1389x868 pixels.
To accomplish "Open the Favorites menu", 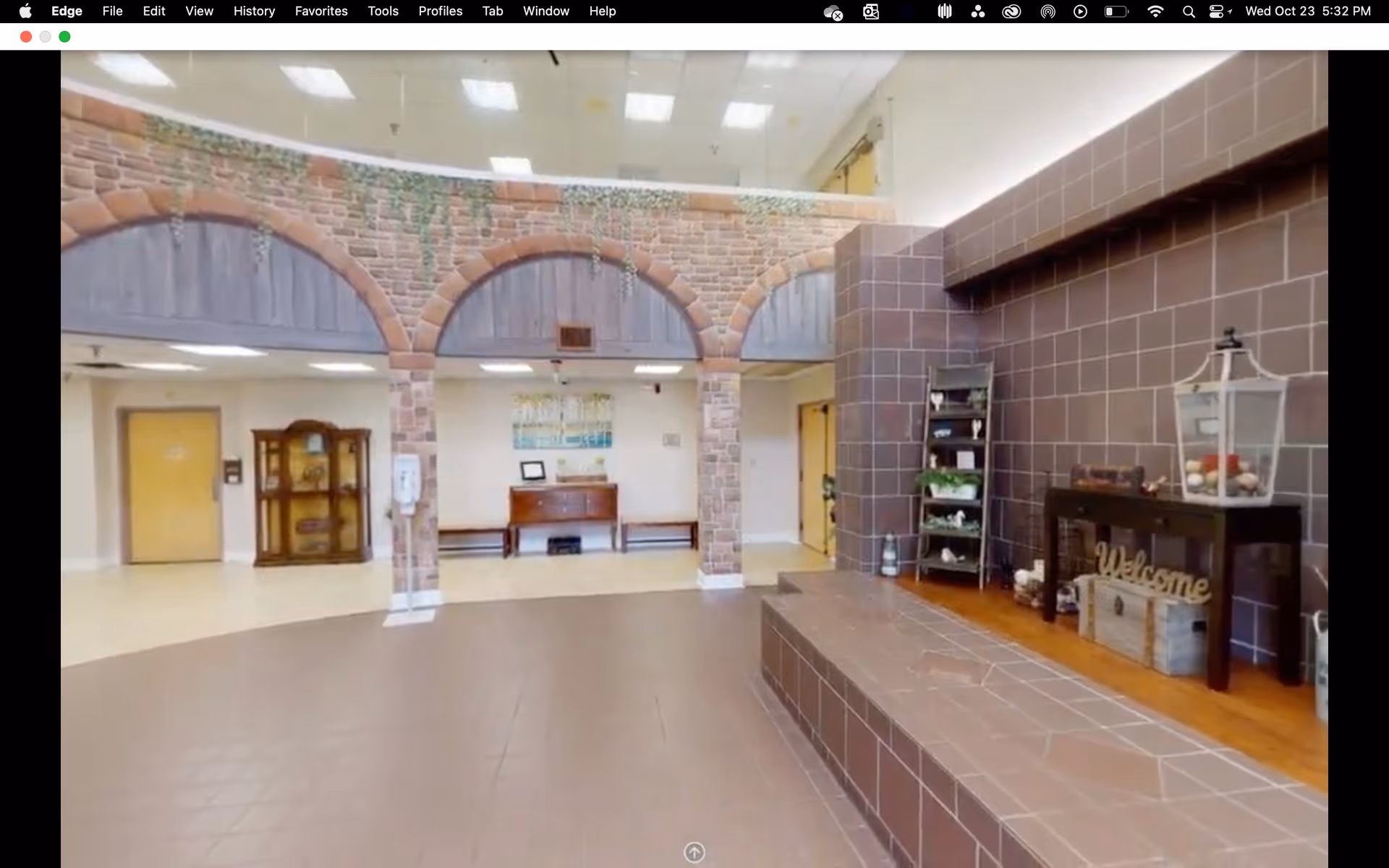I will coord(321,12).
